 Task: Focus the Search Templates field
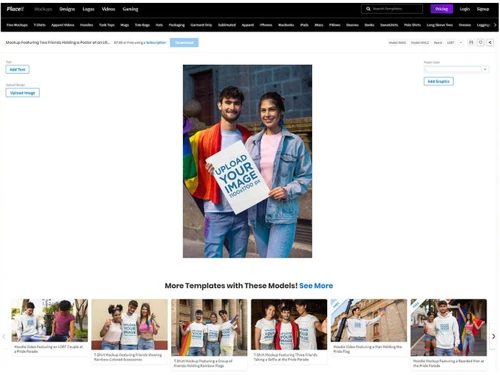click(x=392, y=9)
